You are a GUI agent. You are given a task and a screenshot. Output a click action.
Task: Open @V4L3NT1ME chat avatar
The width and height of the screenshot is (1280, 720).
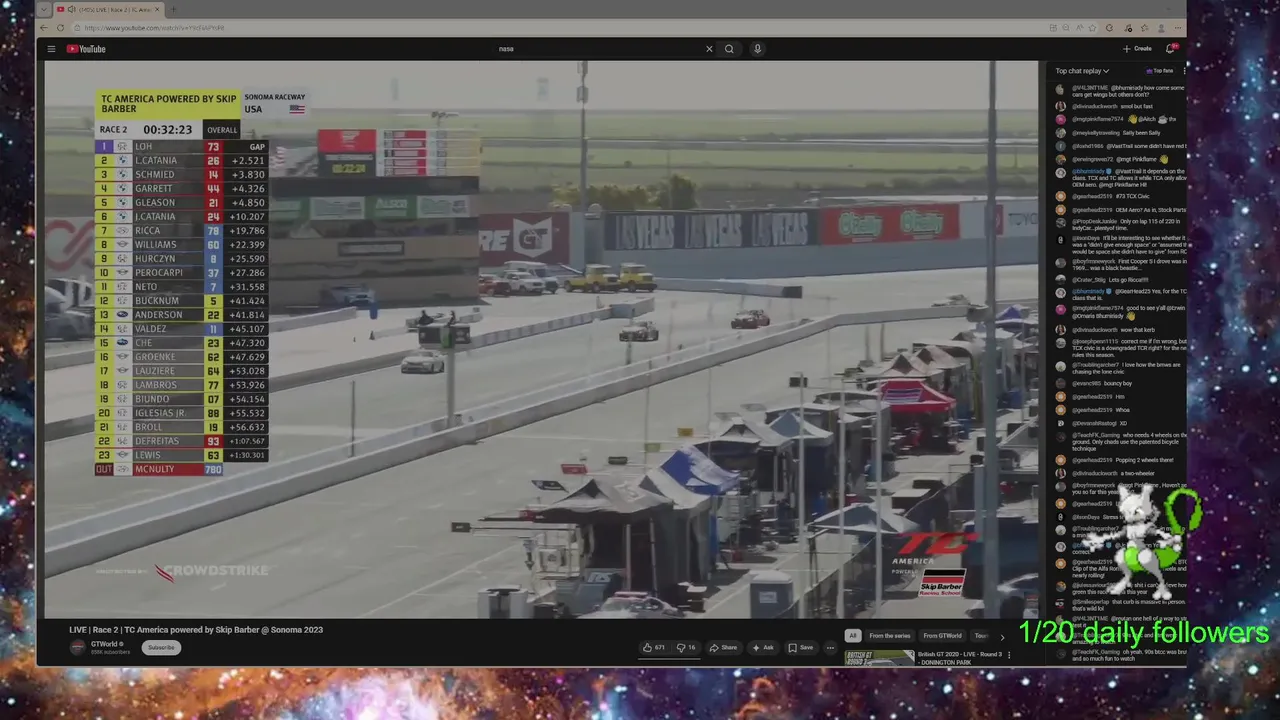[1061, 90]
